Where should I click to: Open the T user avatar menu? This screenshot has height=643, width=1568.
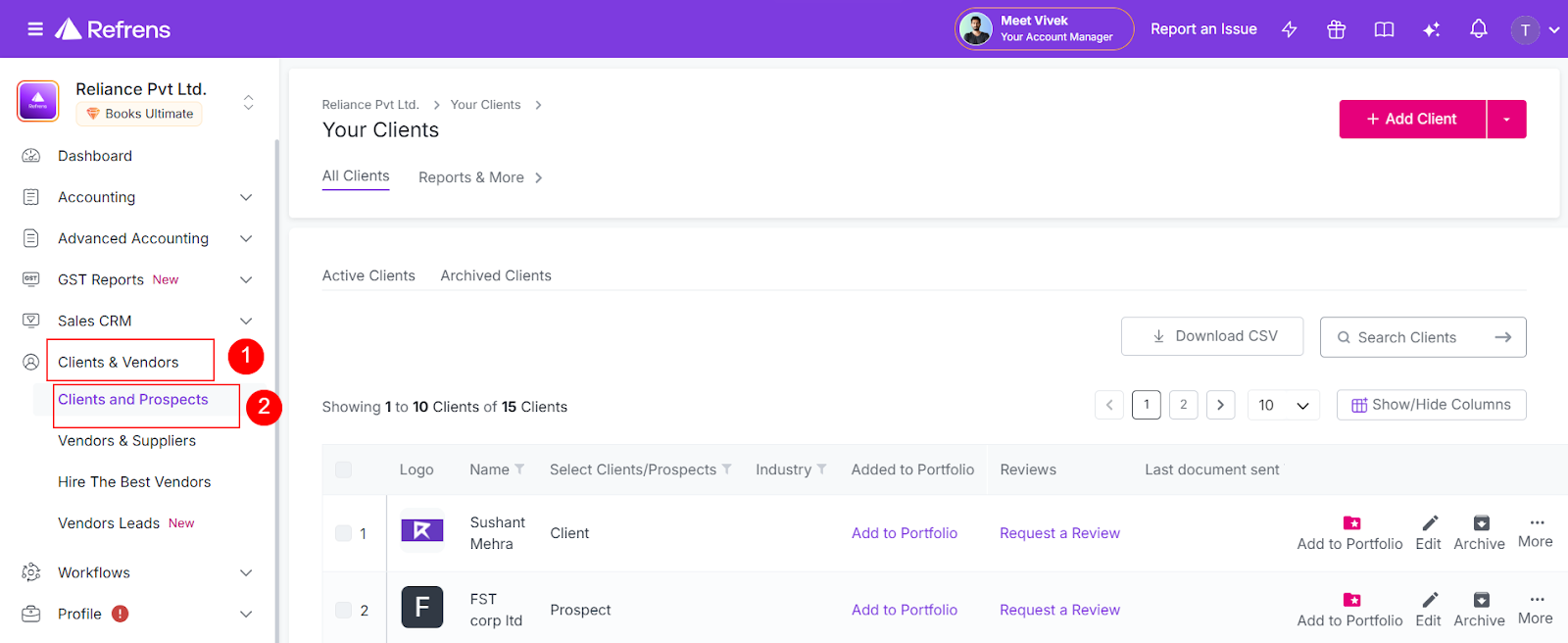[1535, 30]
